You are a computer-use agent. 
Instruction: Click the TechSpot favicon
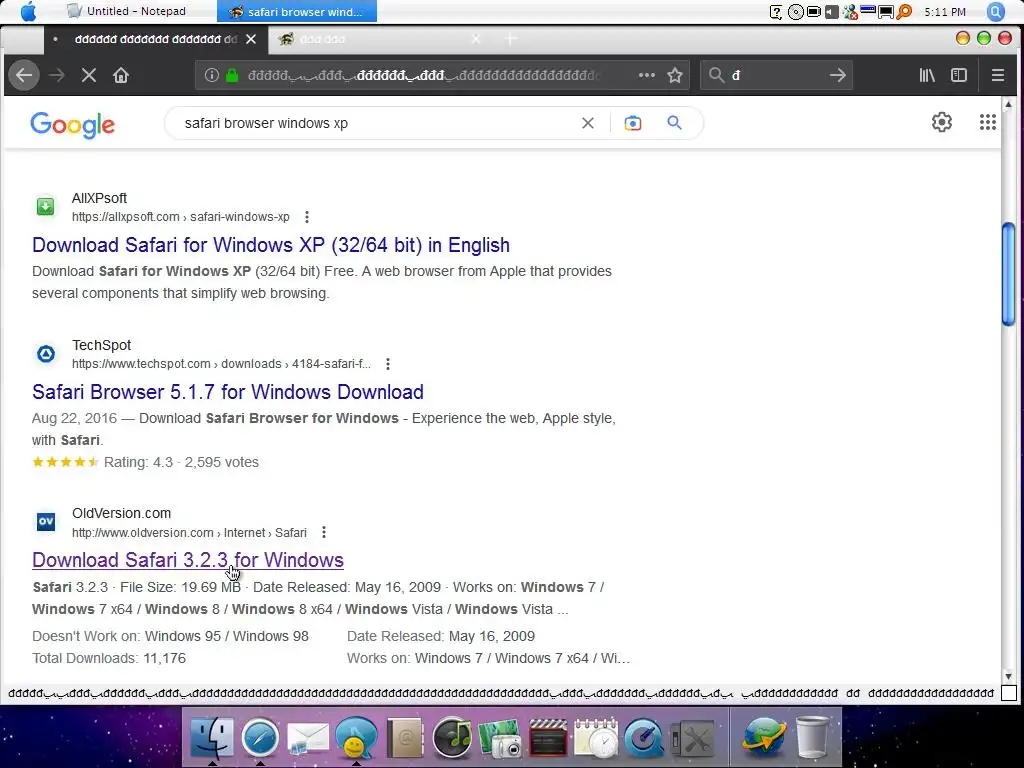[x=46, y=354]
